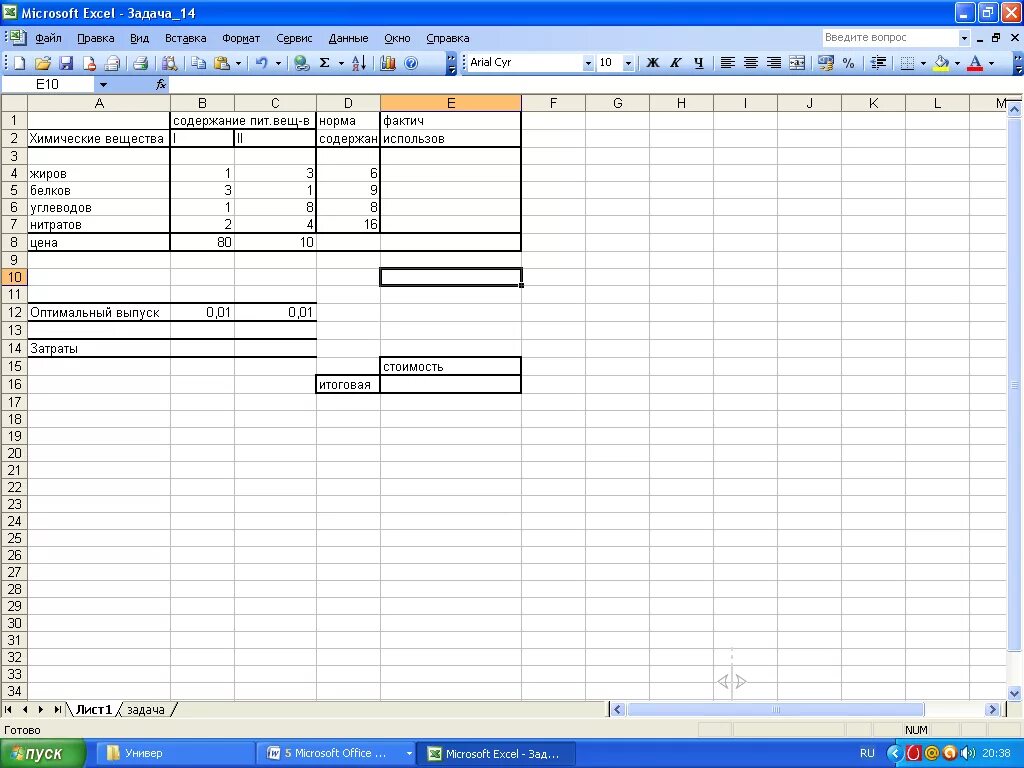Apply borders with the border icon
The width and height of the screenshot is (1024, 768).
coord(907,63)
